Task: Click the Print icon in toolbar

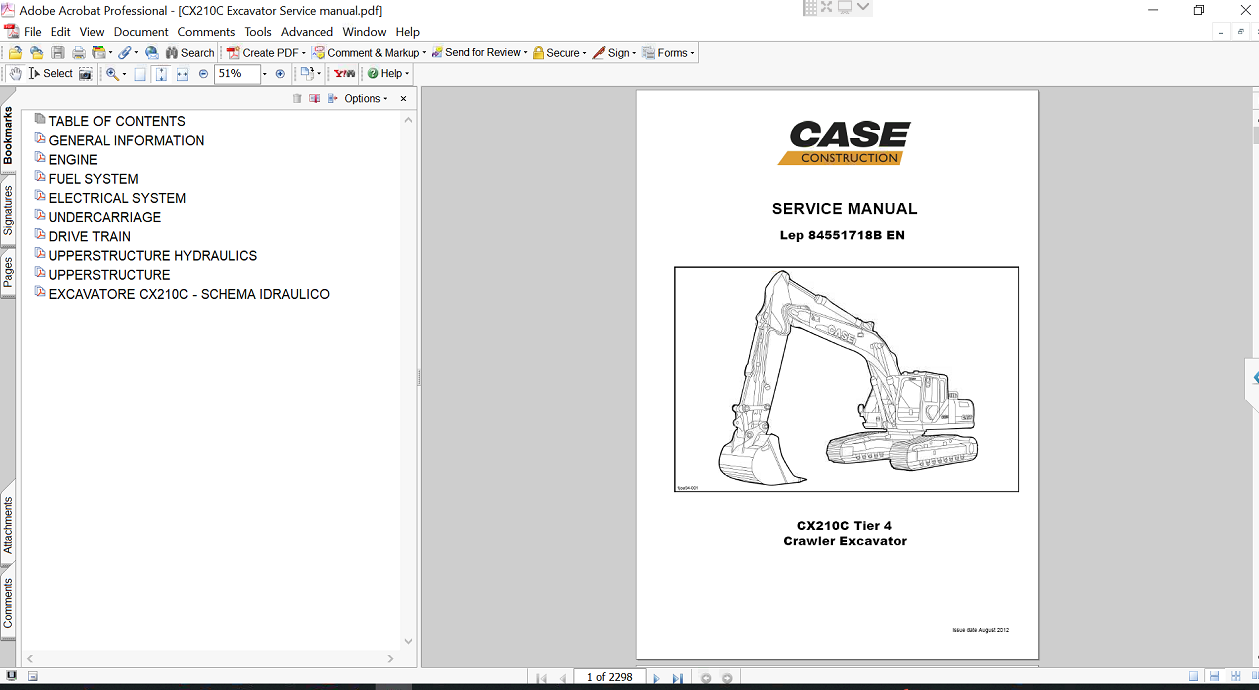Action: [x=78, y=53]
